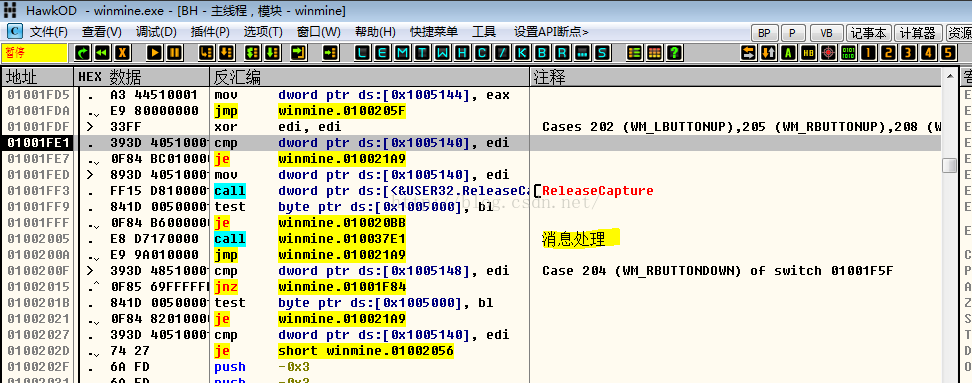
Task: Click the Execute till return toolbar icon
Action: [x=299, y=53]
